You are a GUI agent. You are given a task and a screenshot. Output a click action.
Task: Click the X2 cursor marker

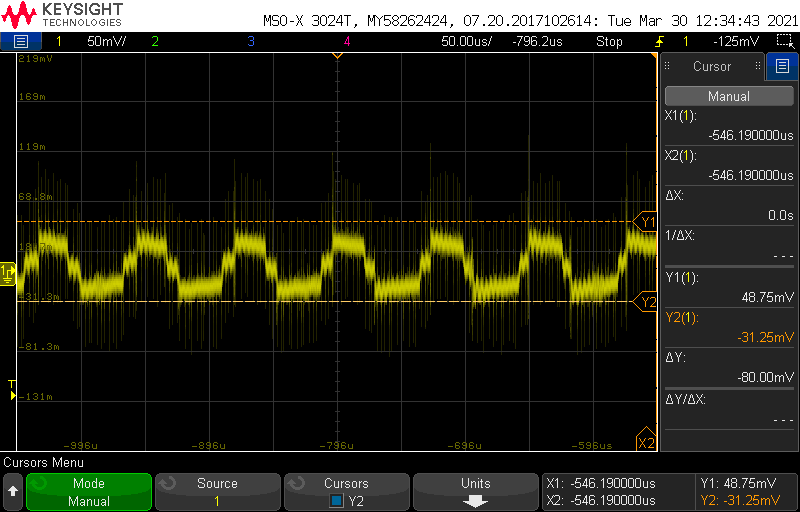click(646, 441)
